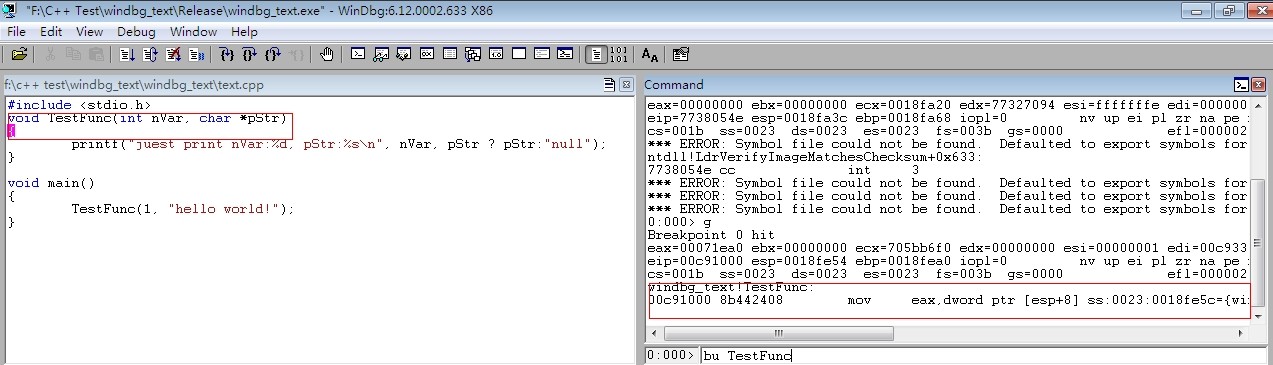Click the '00c91000 8b442408 mov' disassembly line
Viewport: 1273px width, 365px height.
coord(948,300)
